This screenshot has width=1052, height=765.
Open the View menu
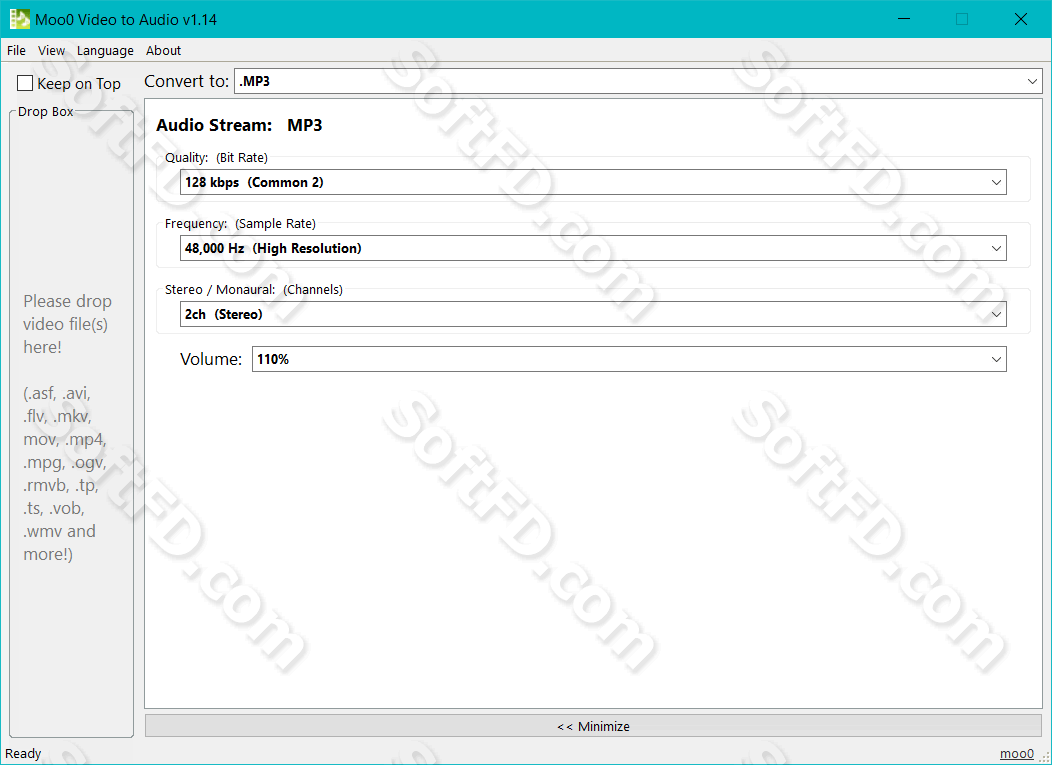tap(51, 50)
